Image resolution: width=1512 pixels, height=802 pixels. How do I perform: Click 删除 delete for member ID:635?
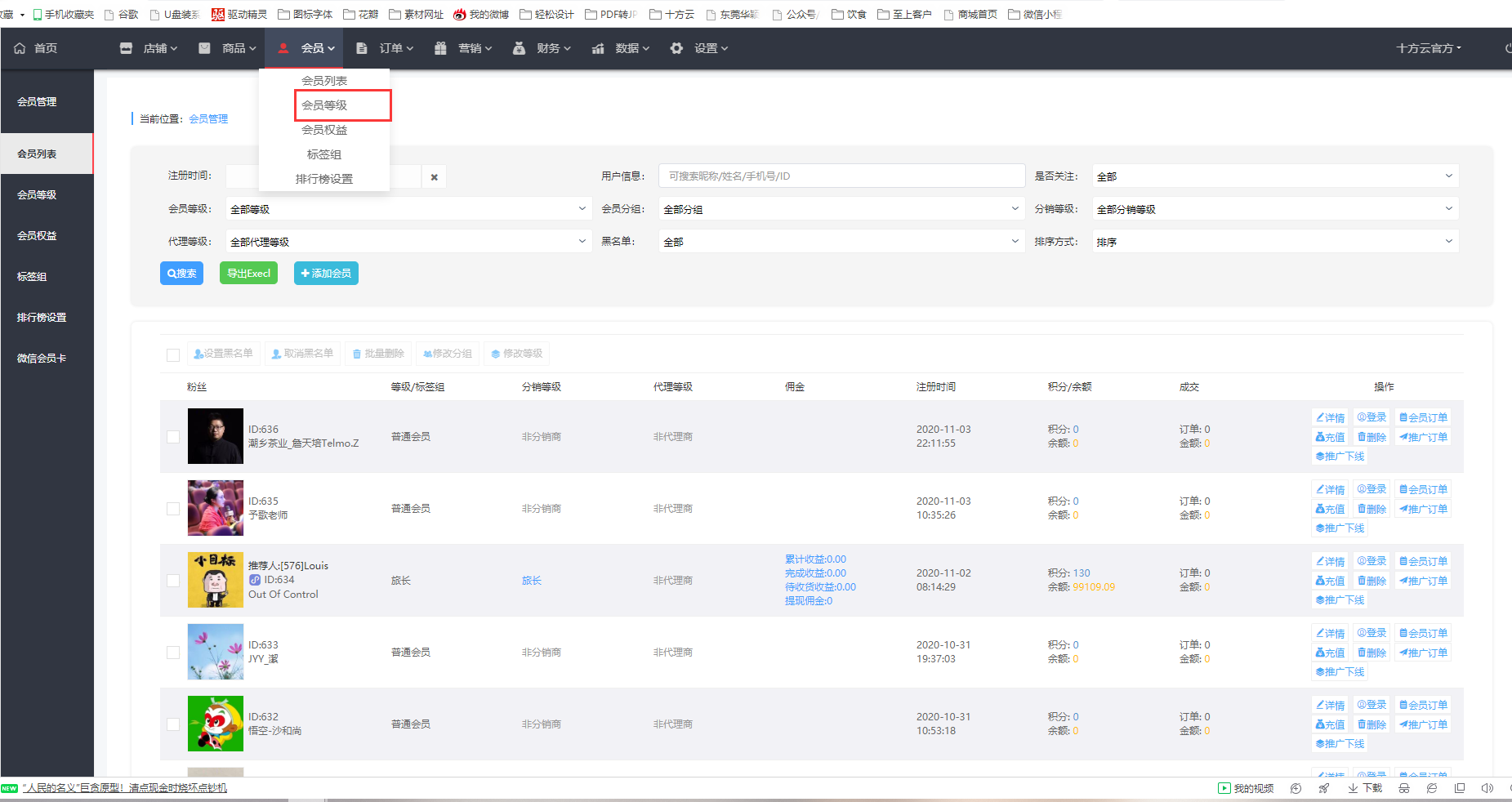1372,509
